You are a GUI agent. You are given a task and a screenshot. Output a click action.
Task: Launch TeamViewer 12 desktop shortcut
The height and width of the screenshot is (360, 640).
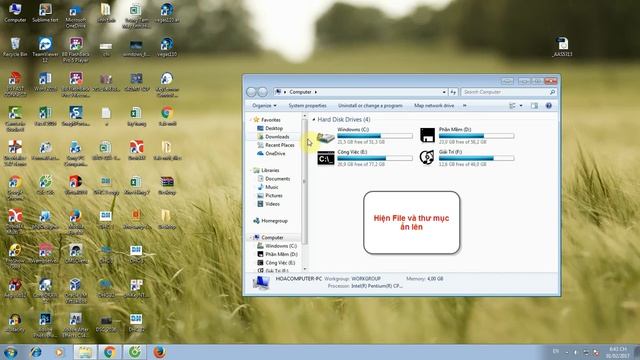(x=45, y=50)
